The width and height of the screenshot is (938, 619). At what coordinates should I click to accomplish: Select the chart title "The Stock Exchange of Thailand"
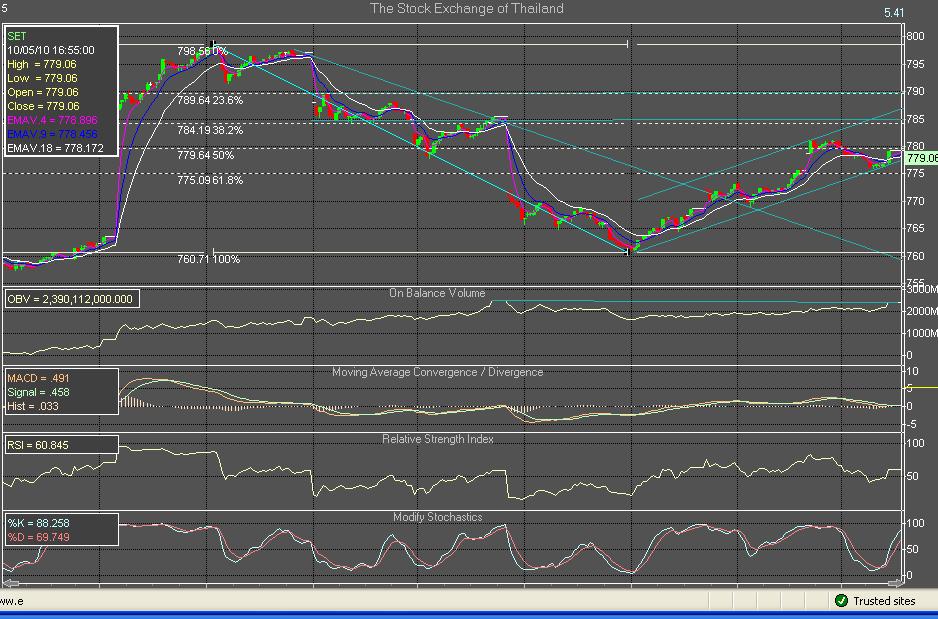[x=467, y=8]
